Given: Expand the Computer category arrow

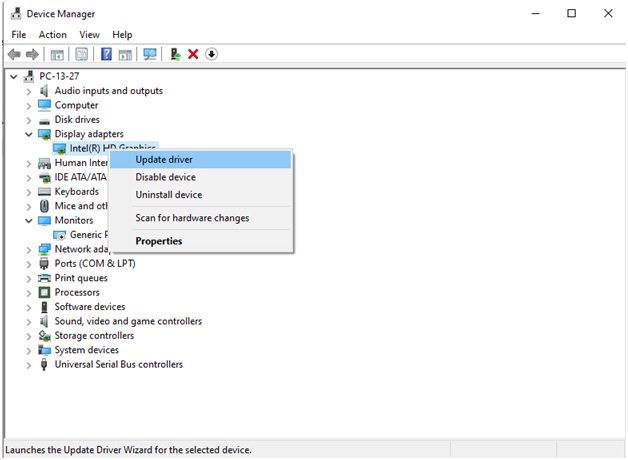Looking at the screenshot, I should tap(28, 106).
